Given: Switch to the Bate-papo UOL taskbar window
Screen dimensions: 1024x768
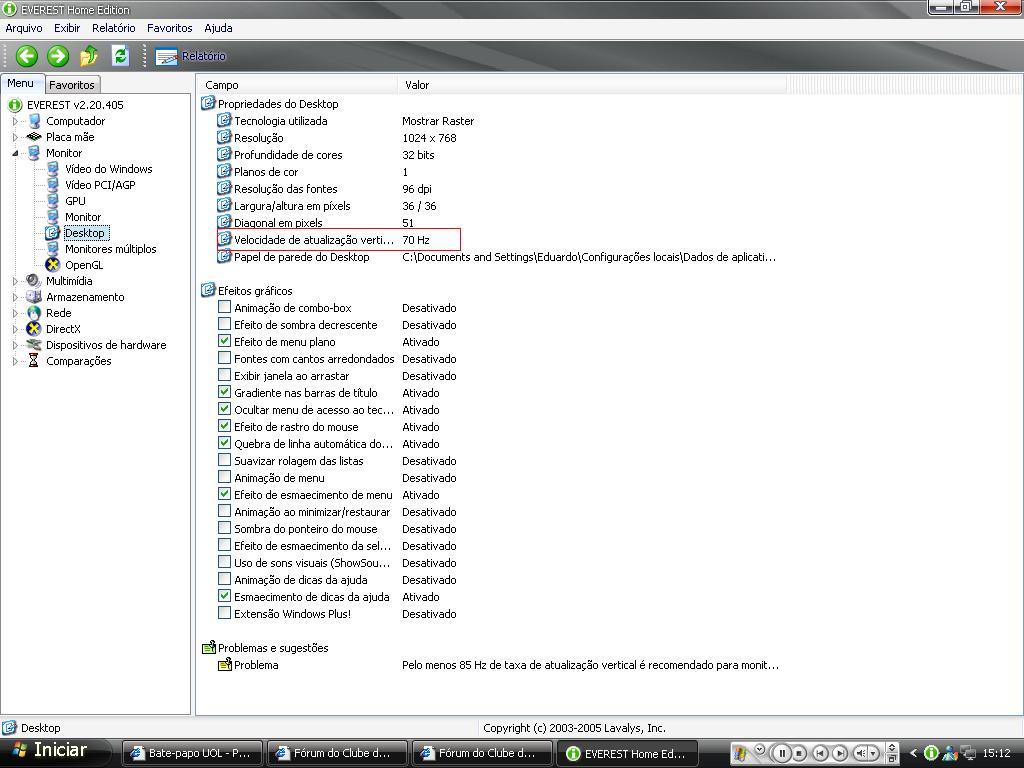Looking at the screenshot, I should [192, 753].
